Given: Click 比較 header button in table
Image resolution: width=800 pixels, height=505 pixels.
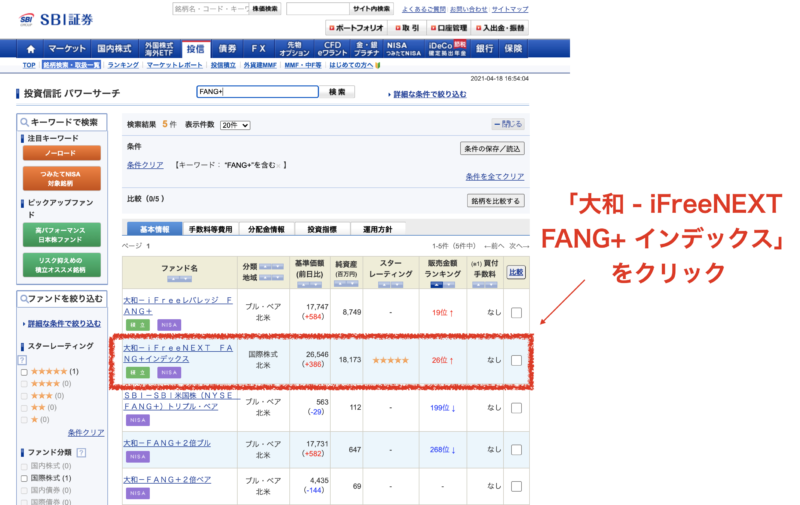Looking at the screenshot, I should [516, 272].
